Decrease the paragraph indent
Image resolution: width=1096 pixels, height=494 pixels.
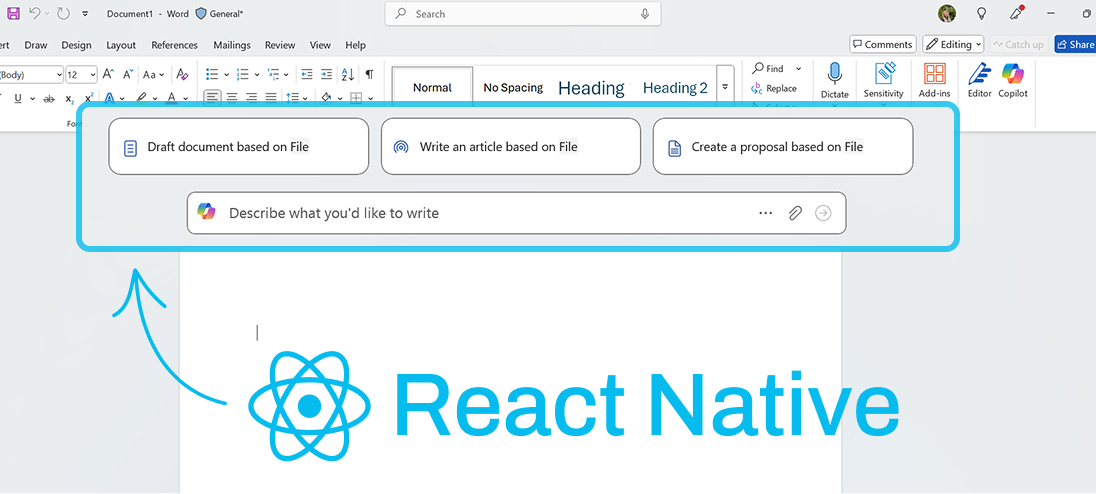[307, 74]
